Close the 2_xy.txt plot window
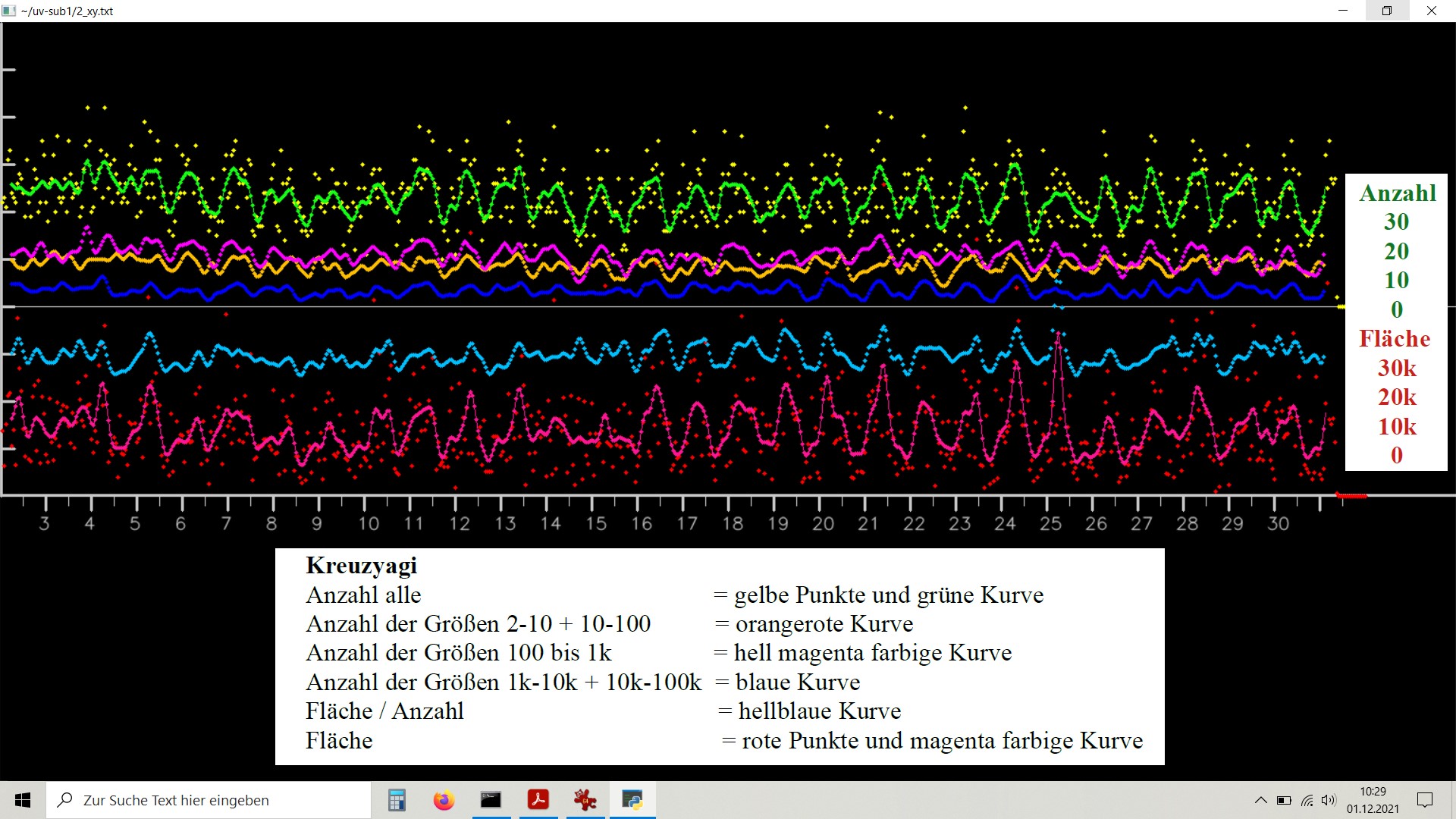Screen dimensions: 1456x819 click(x=1432, y=11)
